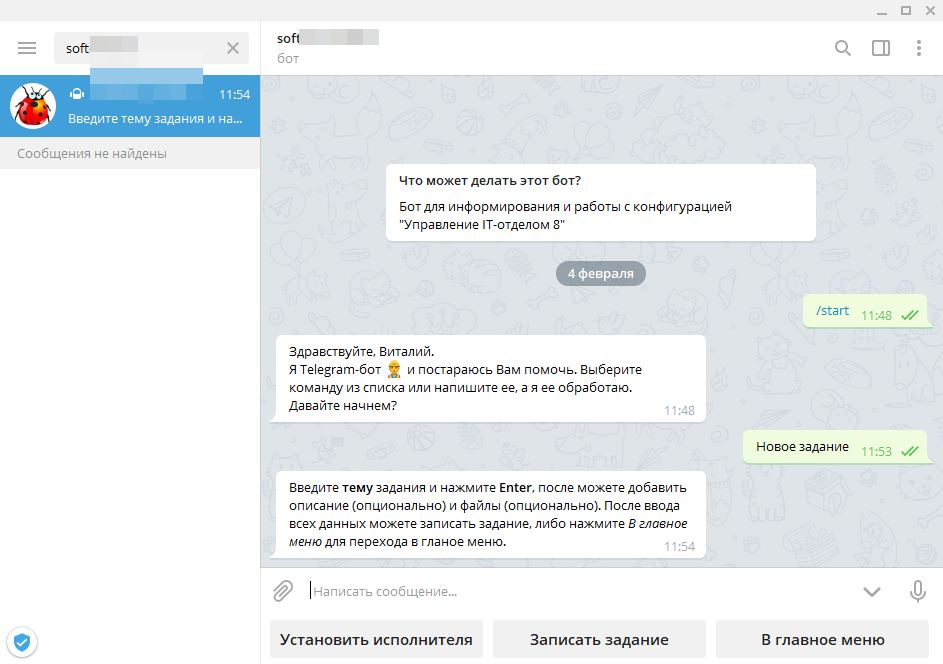Record a voice message with the microphone
This screenshot has height=664, width=943.
[917, 591]
